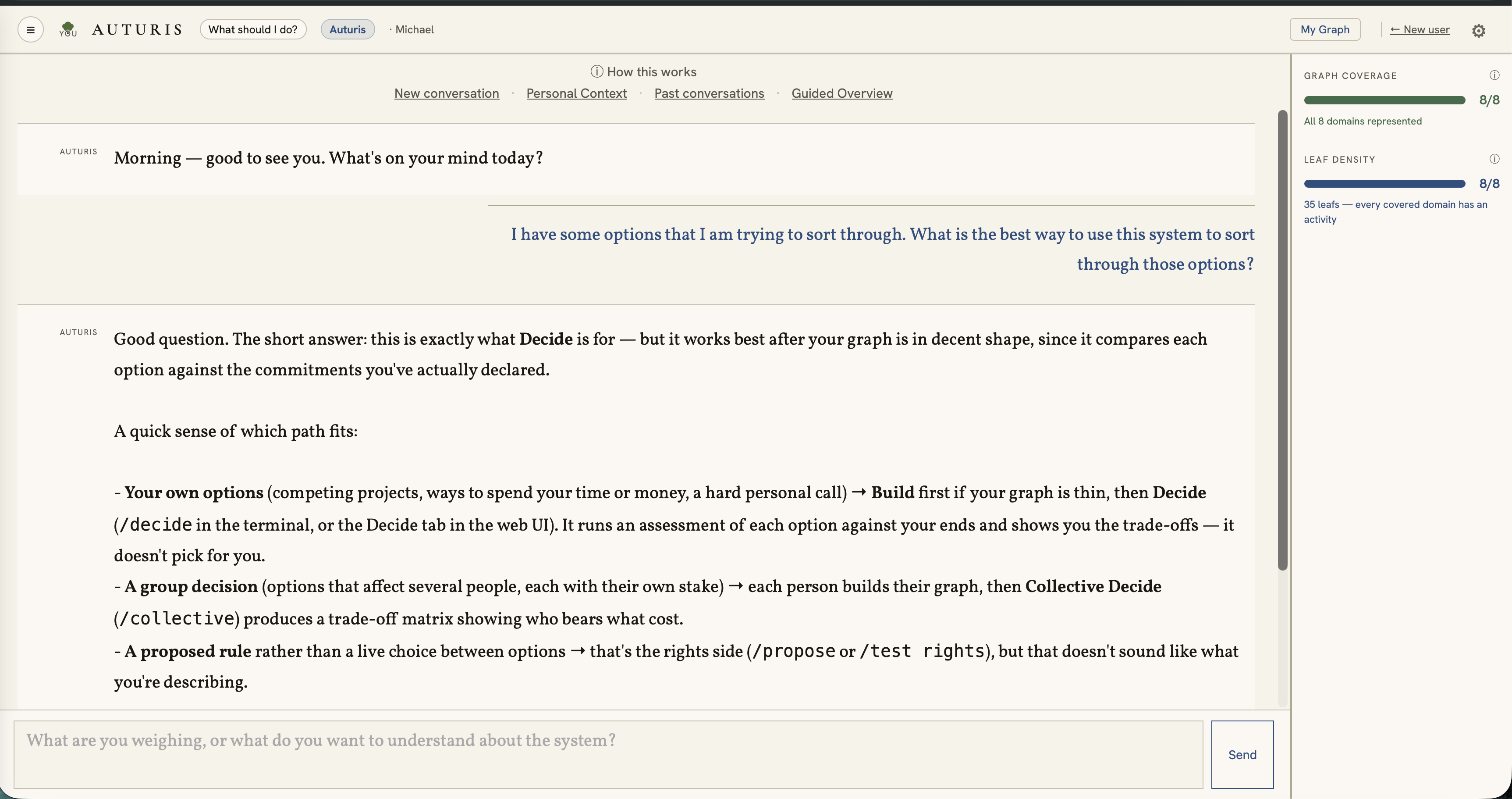
Task: Open the My Graph view
Action: (x=1325, y=29)
